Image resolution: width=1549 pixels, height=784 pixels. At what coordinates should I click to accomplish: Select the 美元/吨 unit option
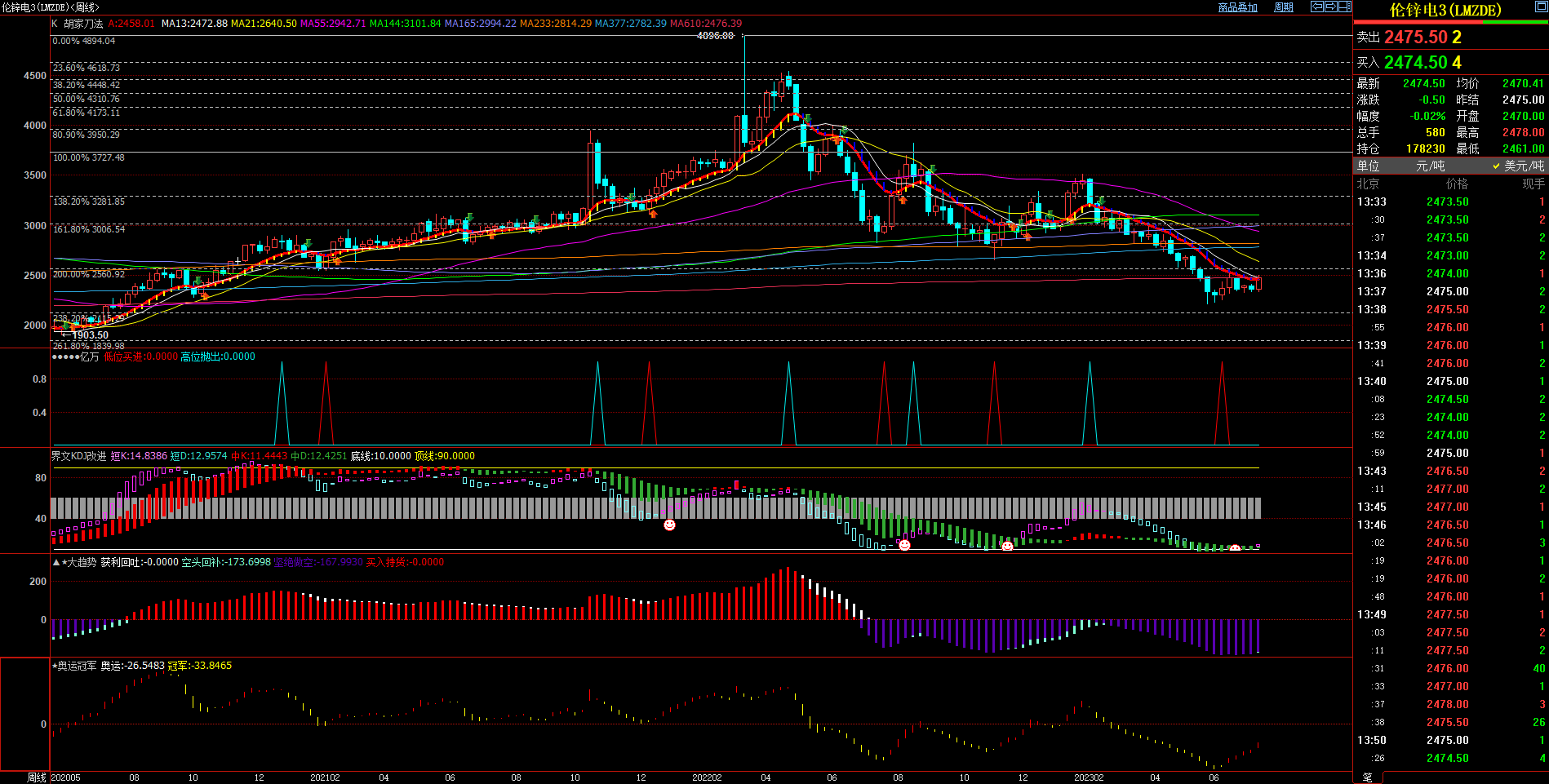pyautogui.click(x=1518, y=166)
